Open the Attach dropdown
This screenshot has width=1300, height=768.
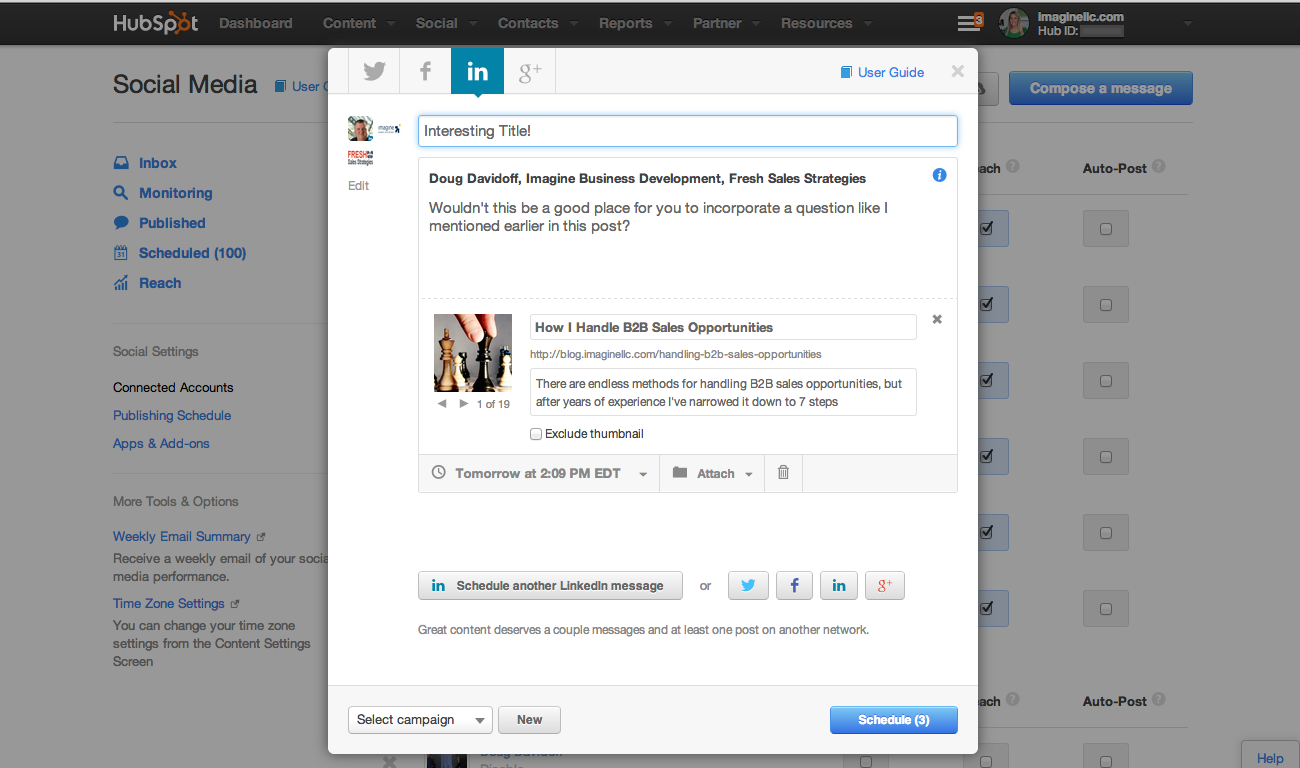pyautogui.click(x=712, y=473)
